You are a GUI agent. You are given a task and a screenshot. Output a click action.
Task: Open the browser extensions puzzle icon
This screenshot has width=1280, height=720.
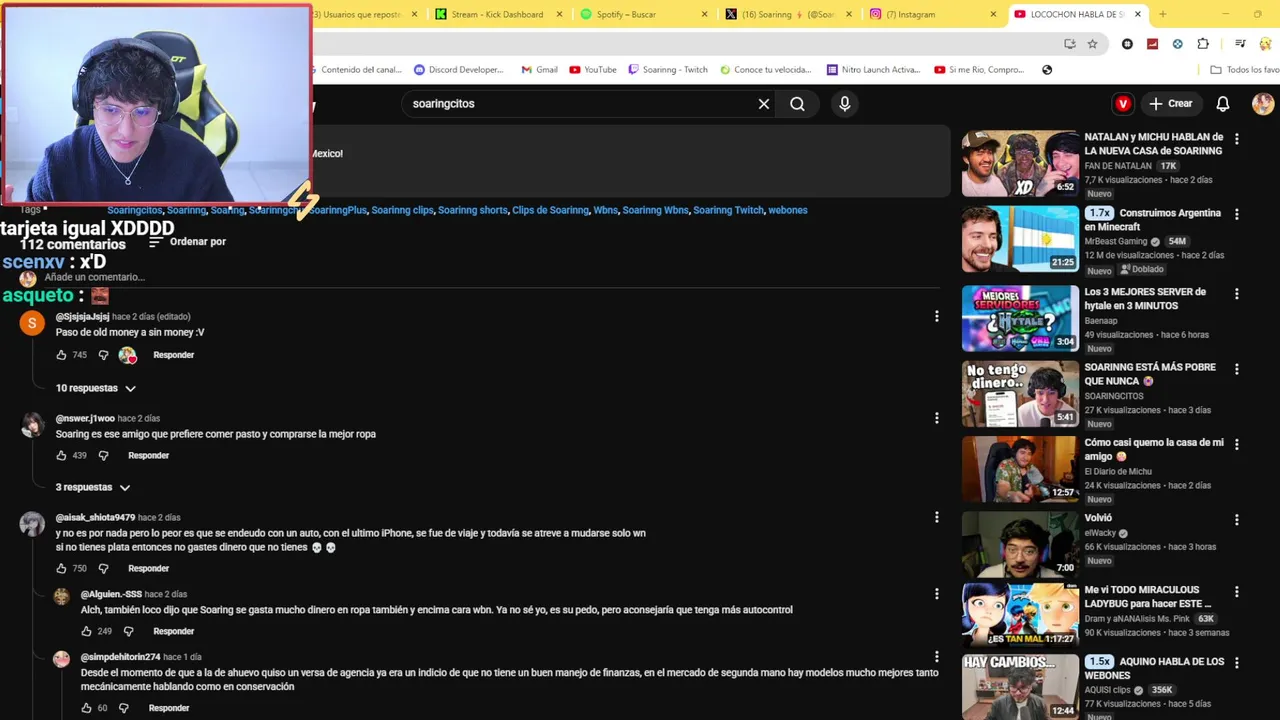[1203, 44]
